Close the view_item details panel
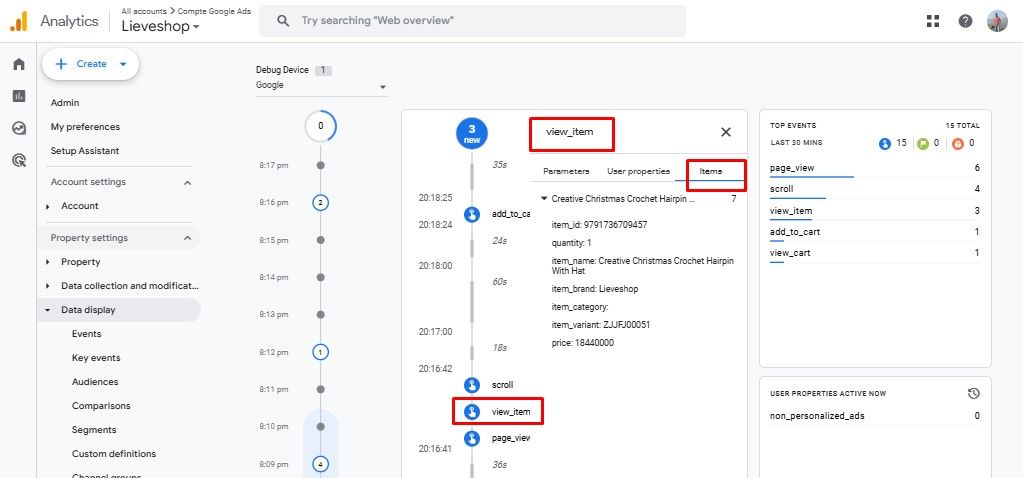Viewport: 1023px width, 478px height. tap(726, 132)
